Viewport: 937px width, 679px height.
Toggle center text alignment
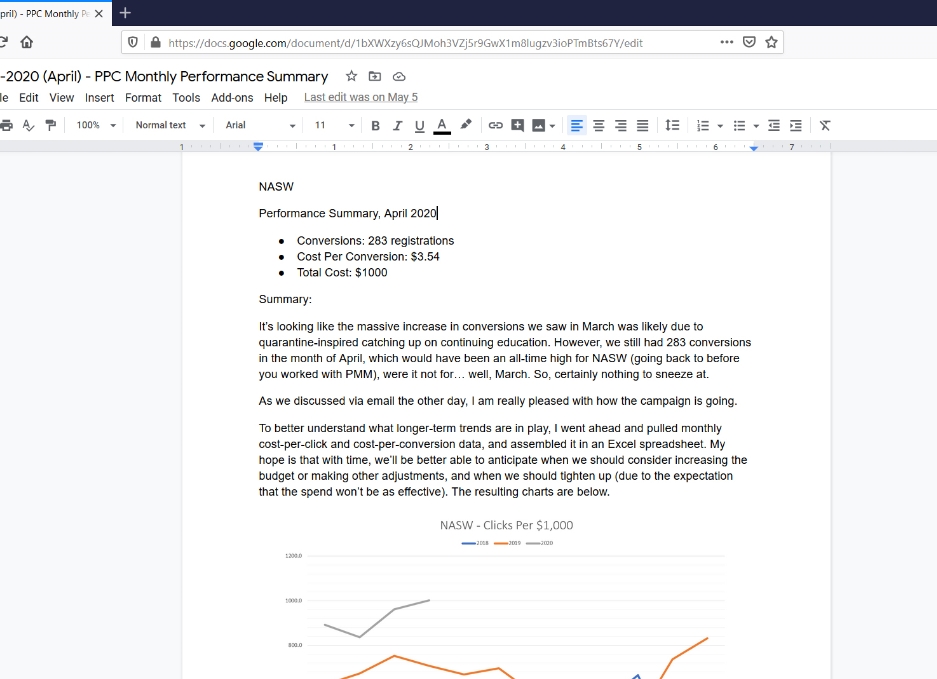[598, 125]
